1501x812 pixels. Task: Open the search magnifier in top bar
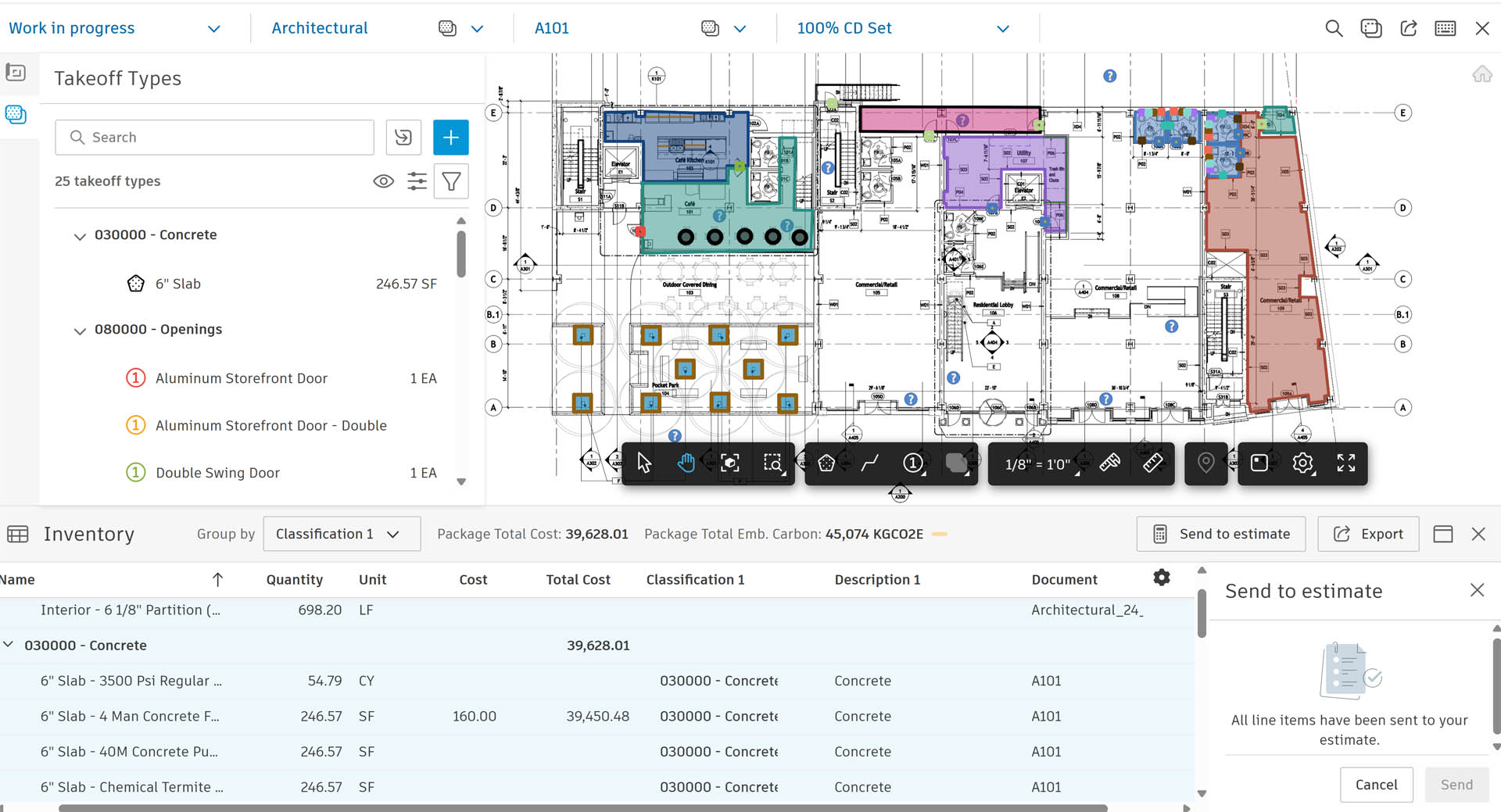tap(1334, 28)
